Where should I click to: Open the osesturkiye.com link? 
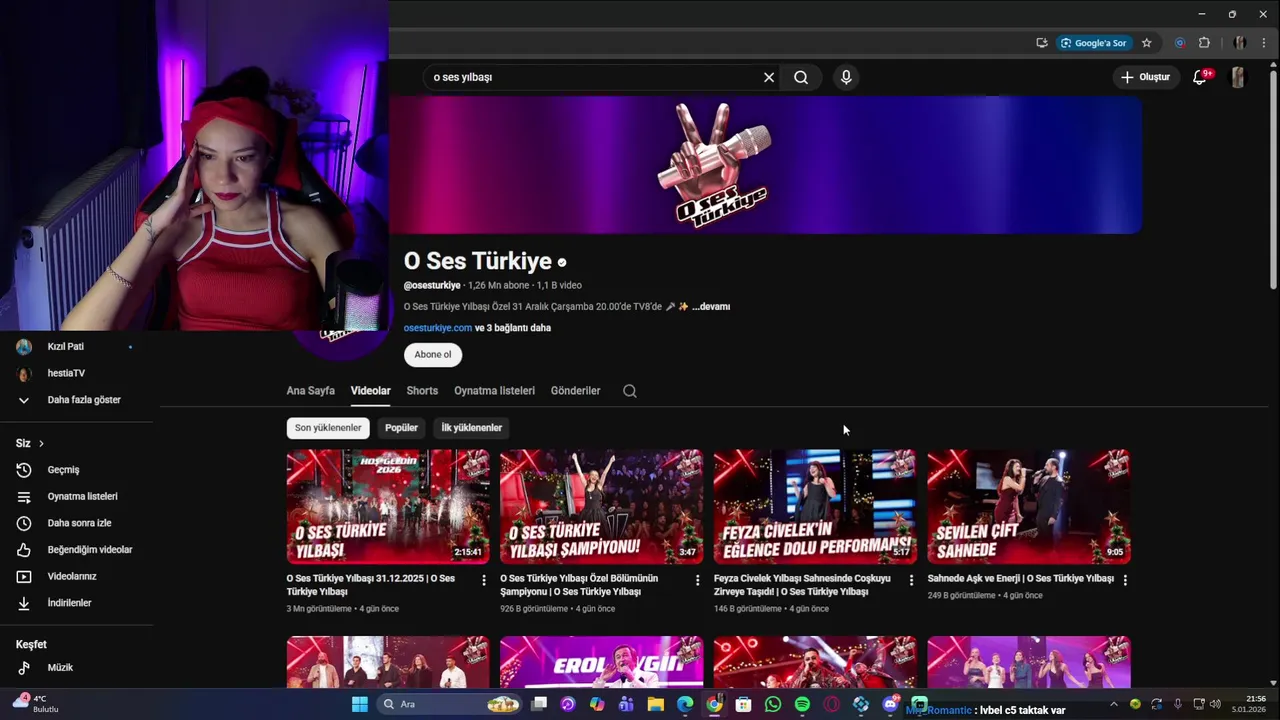438,328
